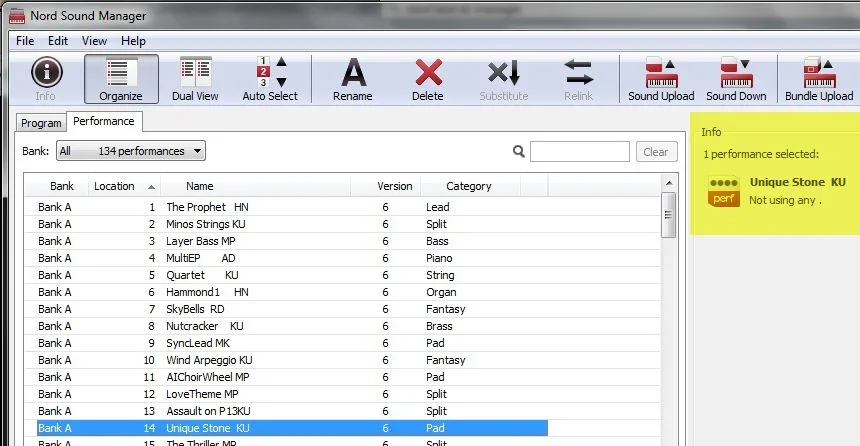The width and height of the screenshot is (860, 446).
Task: Click the perf icon in Info panel
Action: [724, 191]
